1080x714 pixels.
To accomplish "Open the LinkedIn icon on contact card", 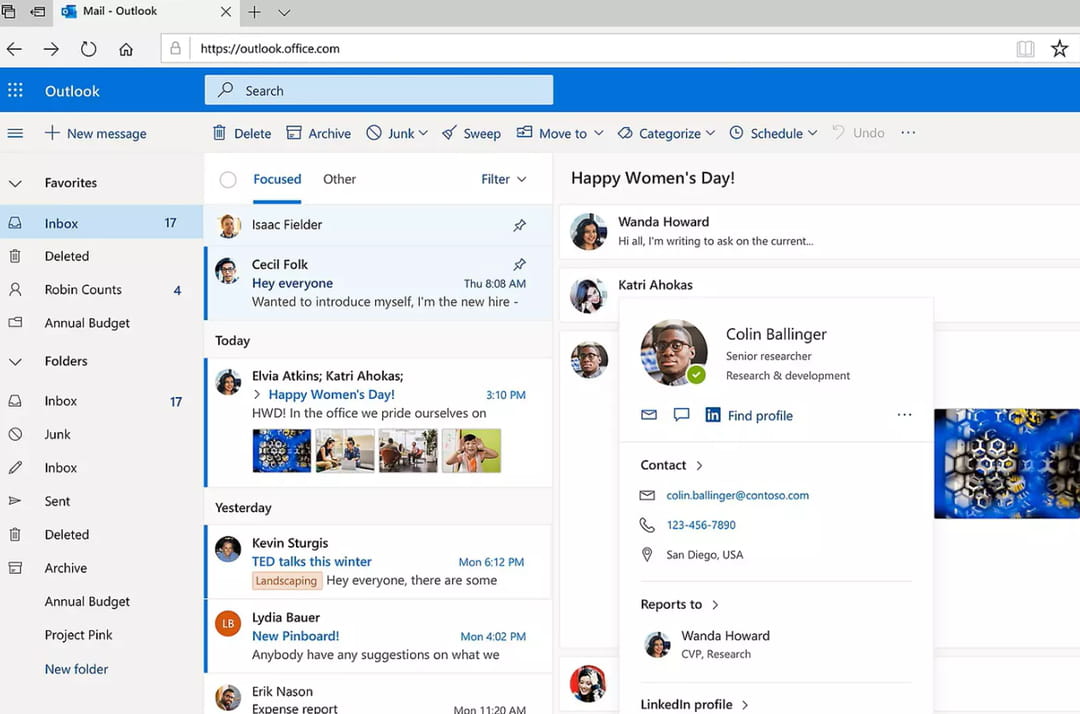I will click(x=713, y=415).
